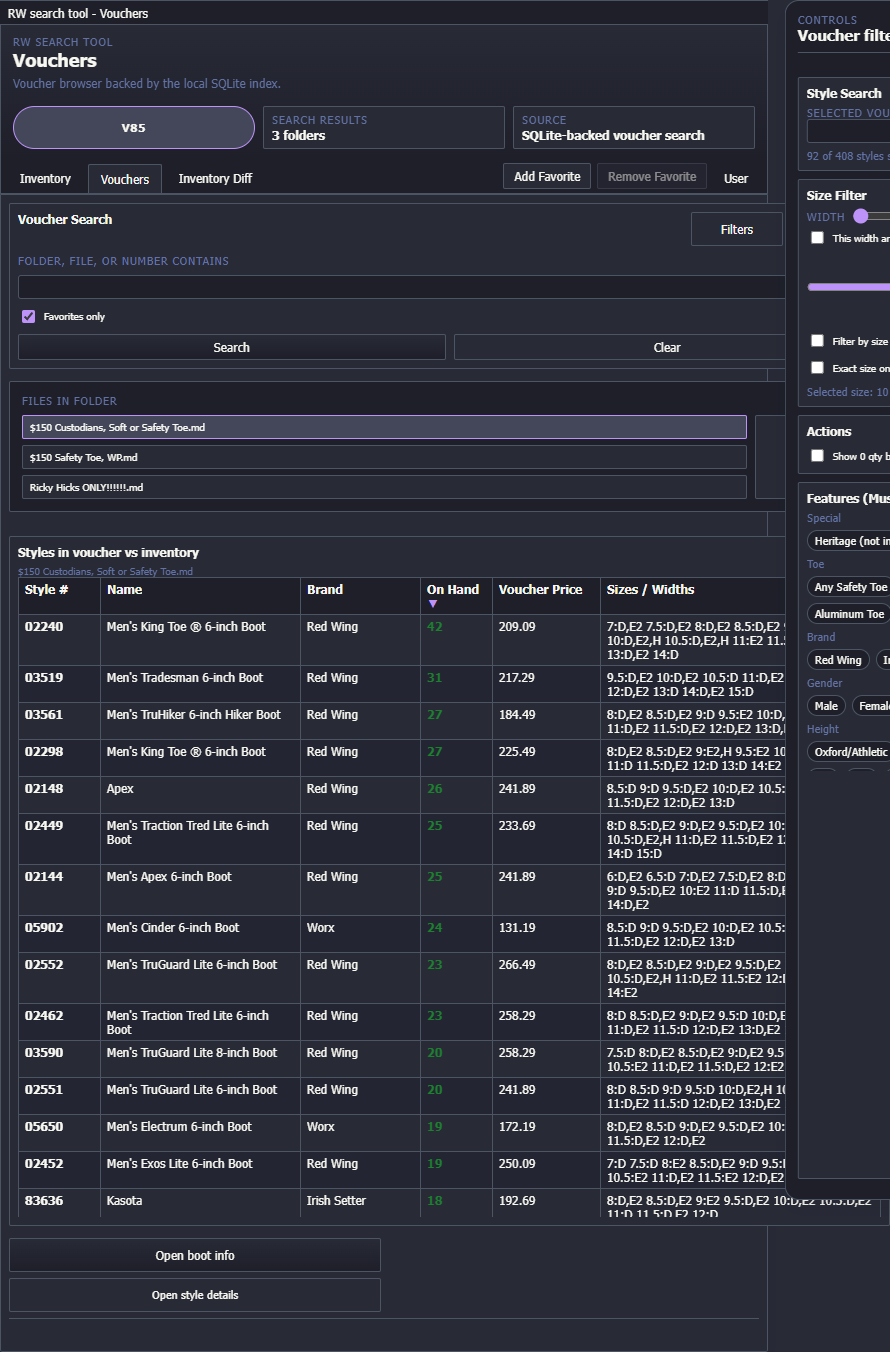Sort table by Voucher Price column header
Image resolution: width=890 pixels, height=1352 pixels.
click(540, 590)
